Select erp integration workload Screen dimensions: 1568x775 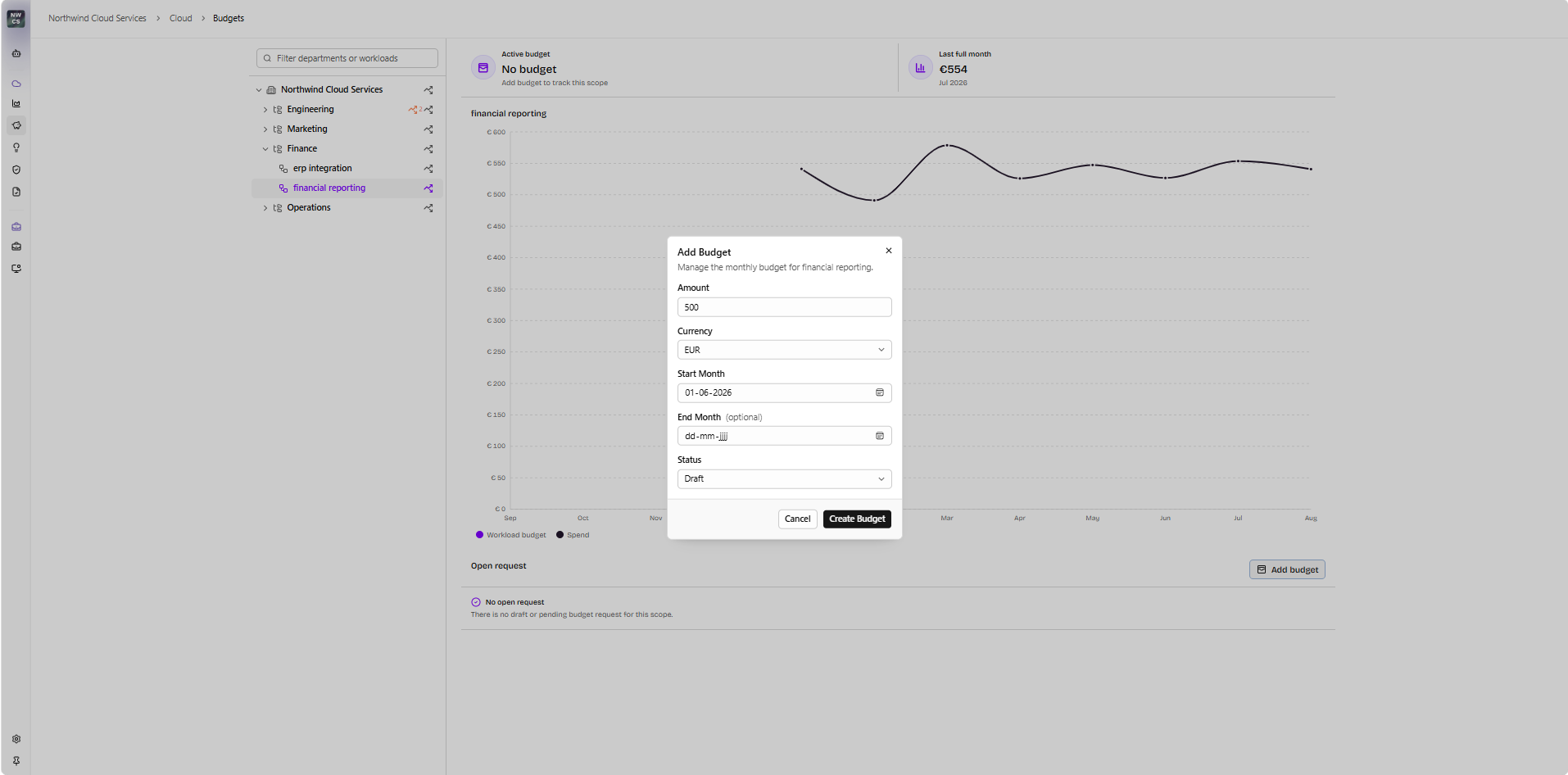[x=322, y=169]
